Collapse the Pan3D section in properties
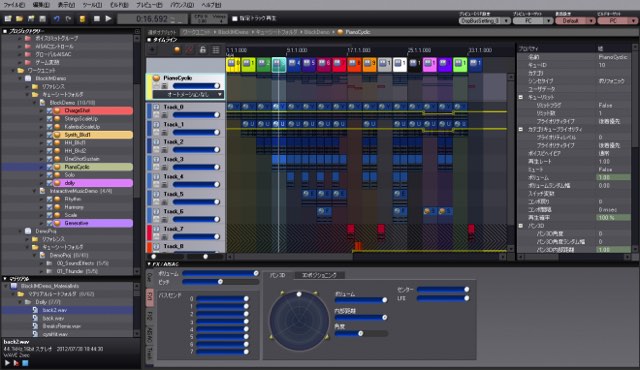 pos(521,226)
